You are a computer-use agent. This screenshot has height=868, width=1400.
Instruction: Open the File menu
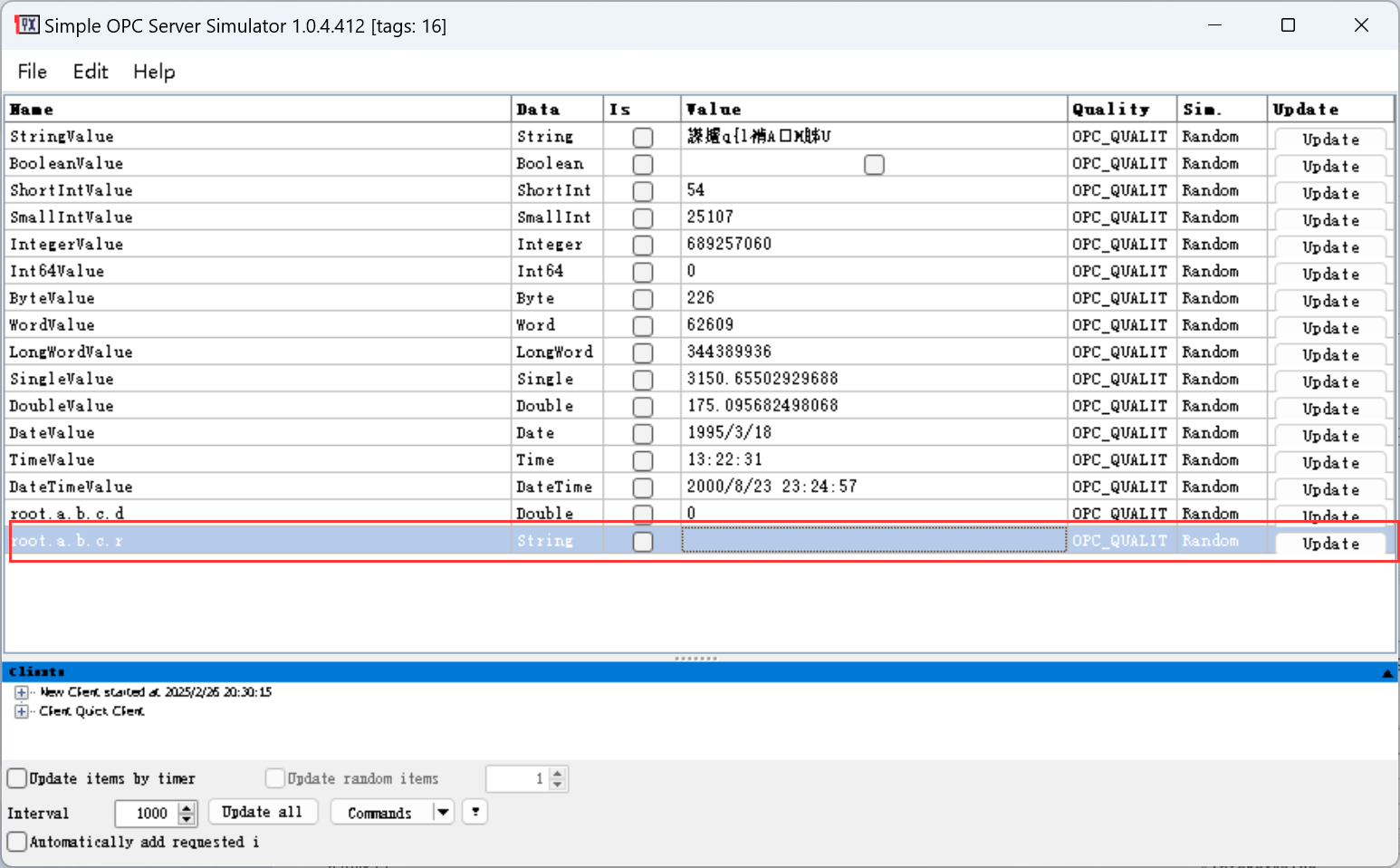[32, 72]
